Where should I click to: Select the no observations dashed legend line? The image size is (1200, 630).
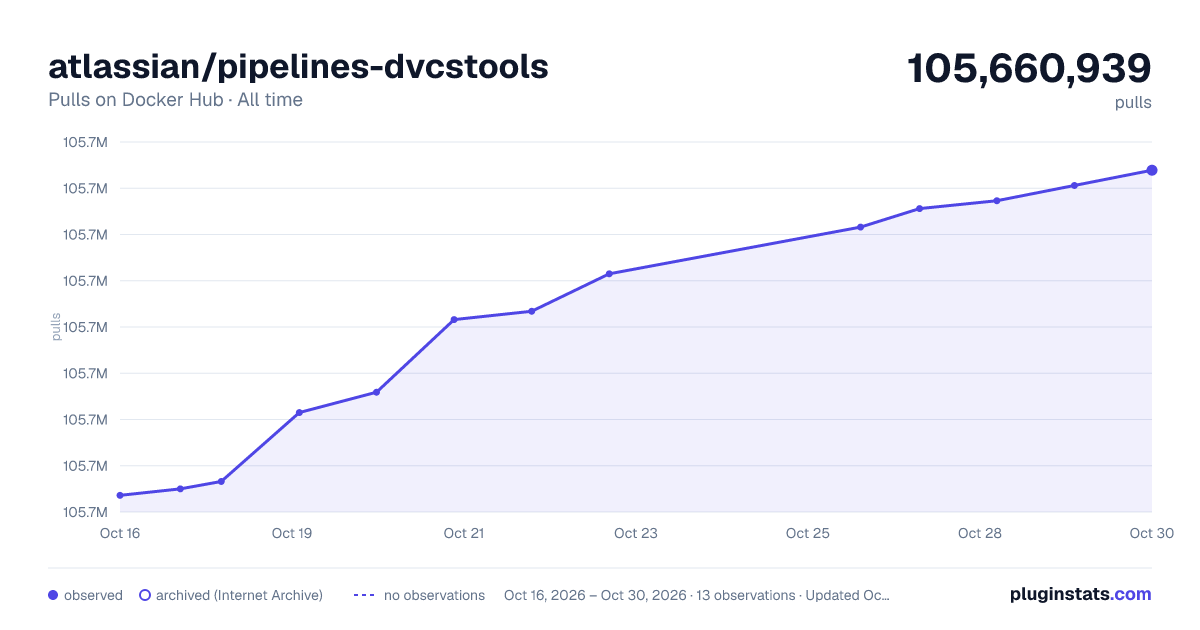click(x=364, y=595)
